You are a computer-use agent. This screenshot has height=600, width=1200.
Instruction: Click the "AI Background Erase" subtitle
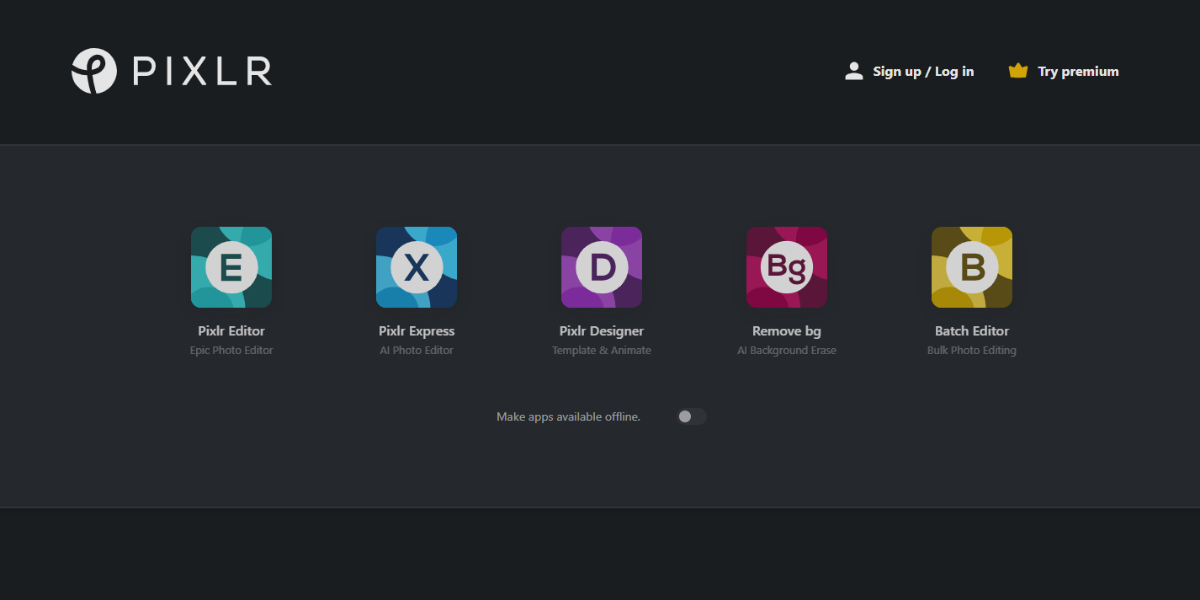click(786, 351)
